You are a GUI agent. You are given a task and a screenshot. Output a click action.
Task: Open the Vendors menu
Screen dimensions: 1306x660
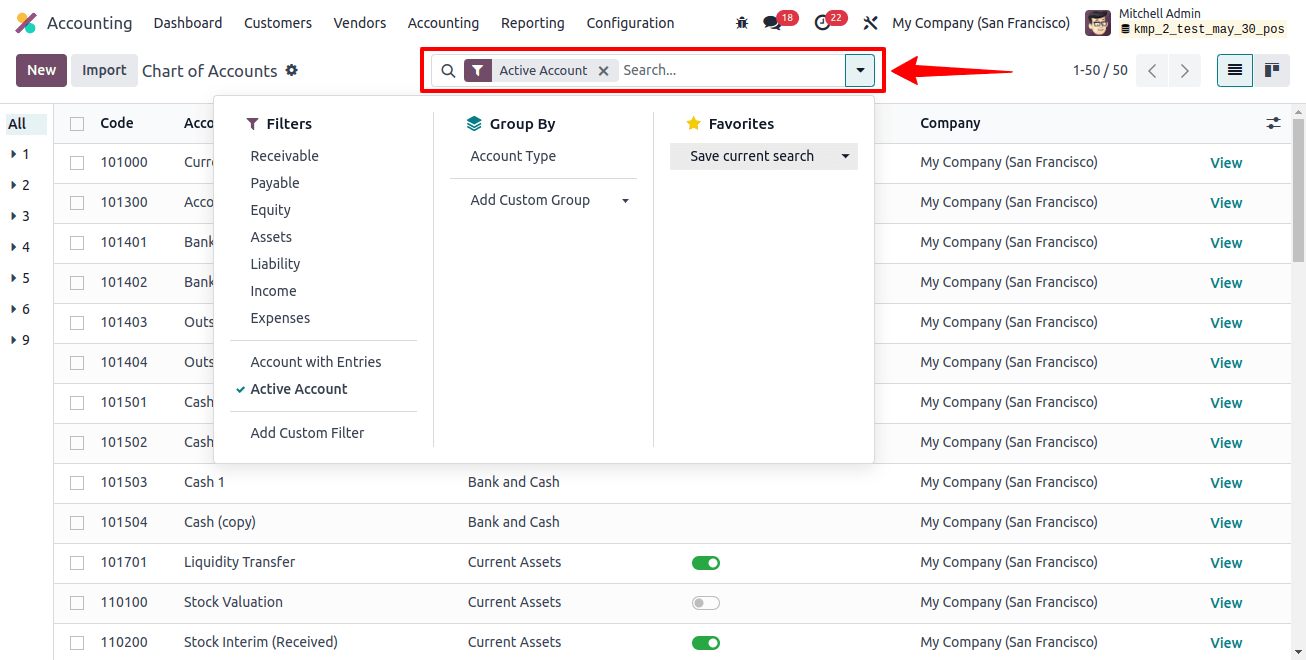coord(360,23)
